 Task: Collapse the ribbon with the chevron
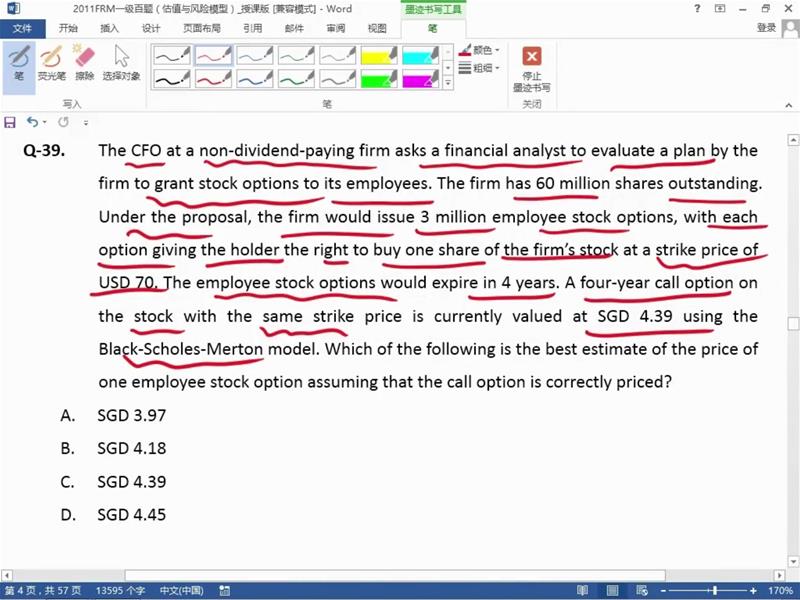[x=789, y=105]
